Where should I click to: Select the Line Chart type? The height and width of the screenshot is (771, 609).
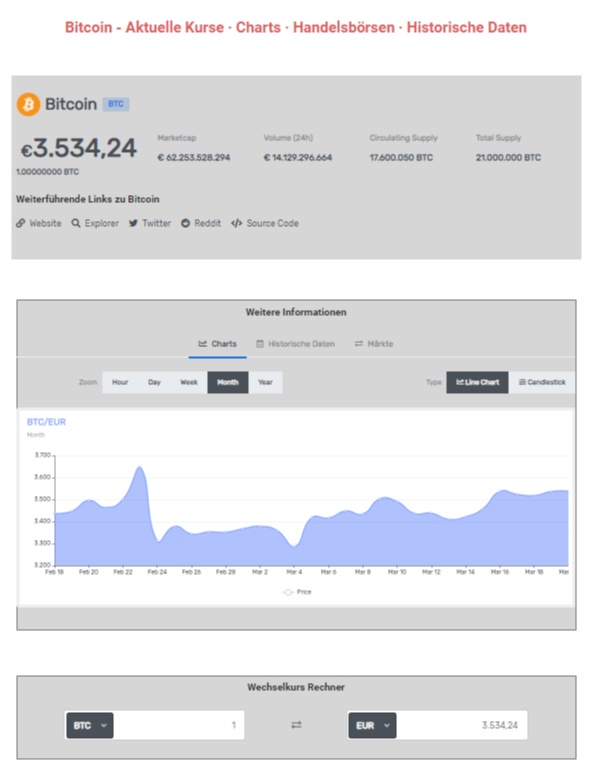[477, 383]
